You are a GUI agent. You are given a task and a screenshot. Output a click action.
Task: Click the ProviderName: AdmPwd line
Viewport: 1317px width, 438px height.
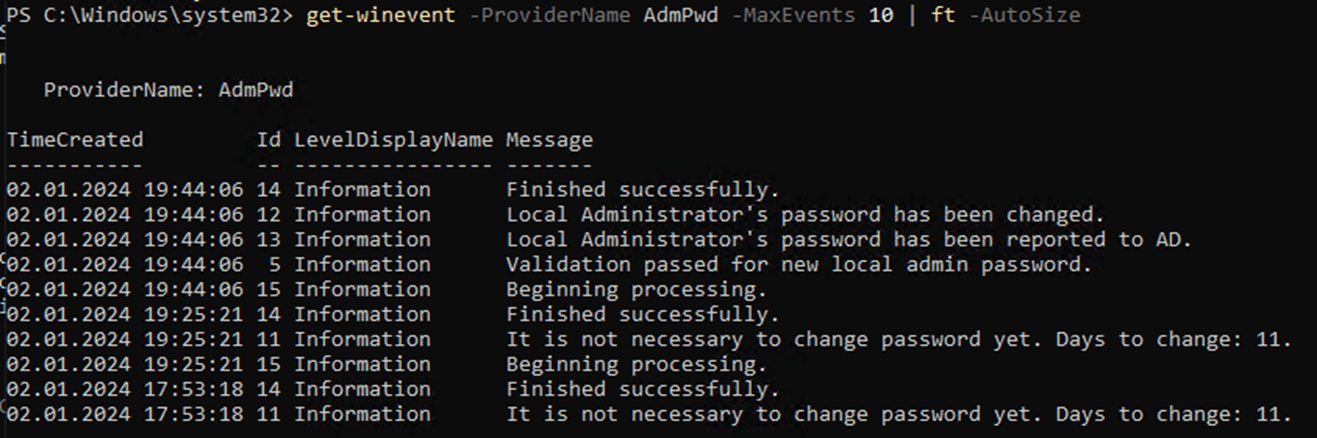click(168, 90)
